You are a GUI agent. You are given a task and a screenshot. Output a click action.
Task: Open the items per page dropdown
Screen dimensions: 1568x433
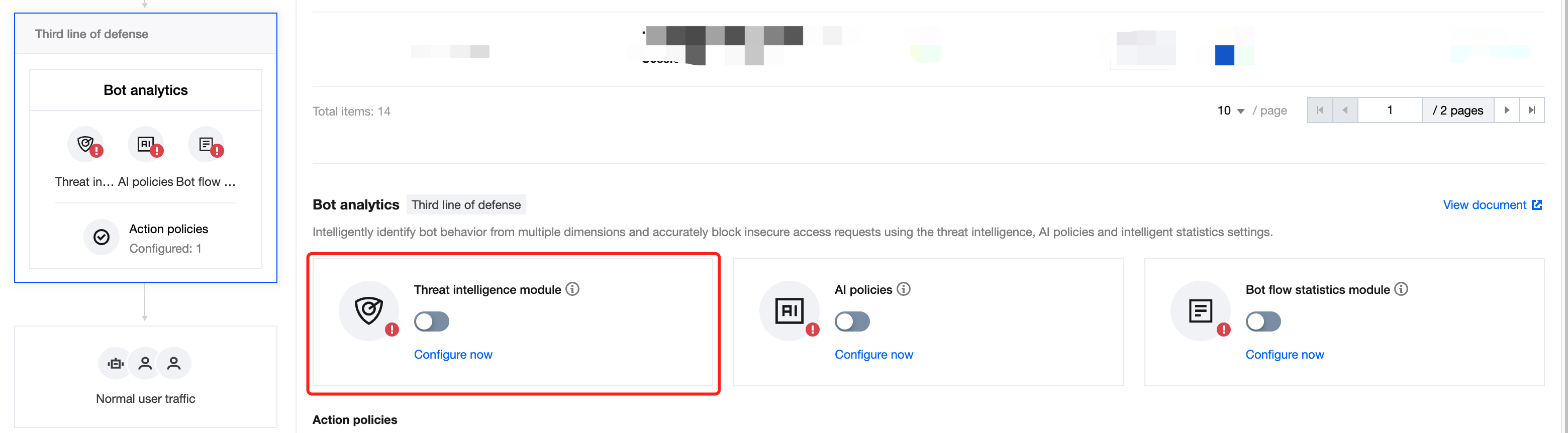[1230, 111]
